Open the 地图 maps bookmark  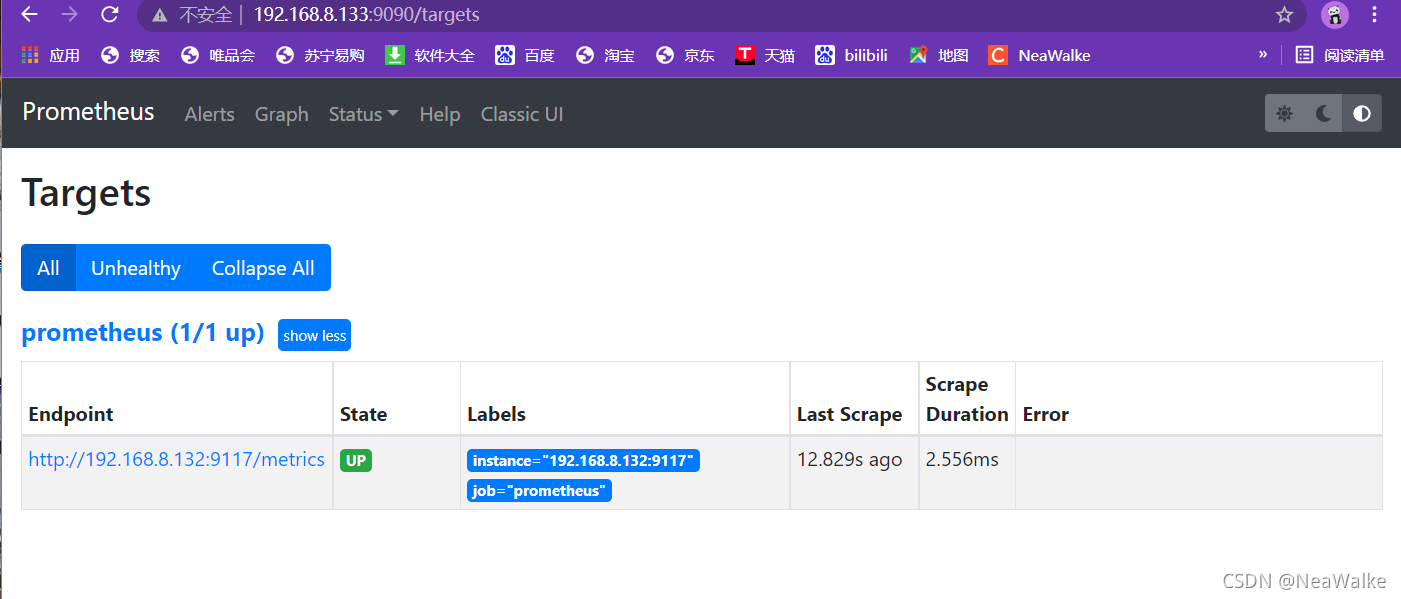939,55
